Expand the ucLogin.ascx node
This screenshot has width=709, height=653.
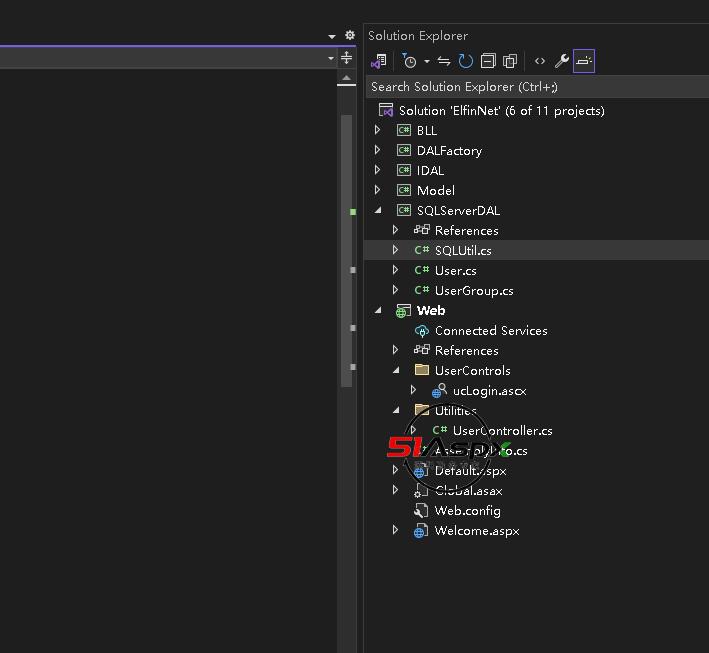pos(414,390)
